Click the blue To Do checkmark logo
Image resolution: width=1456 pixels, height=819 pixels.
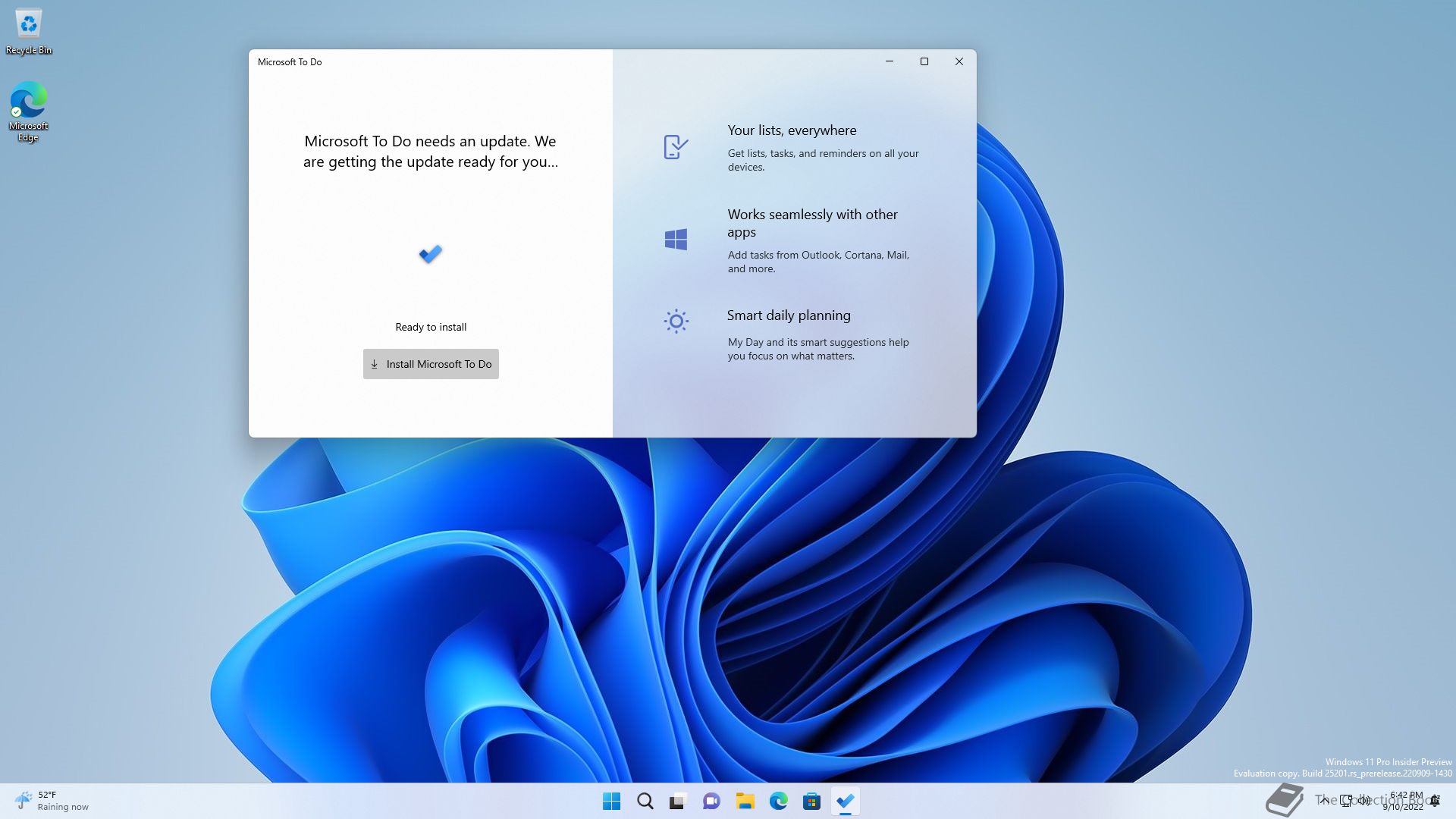pyautogui.click(x=431, y=254)
